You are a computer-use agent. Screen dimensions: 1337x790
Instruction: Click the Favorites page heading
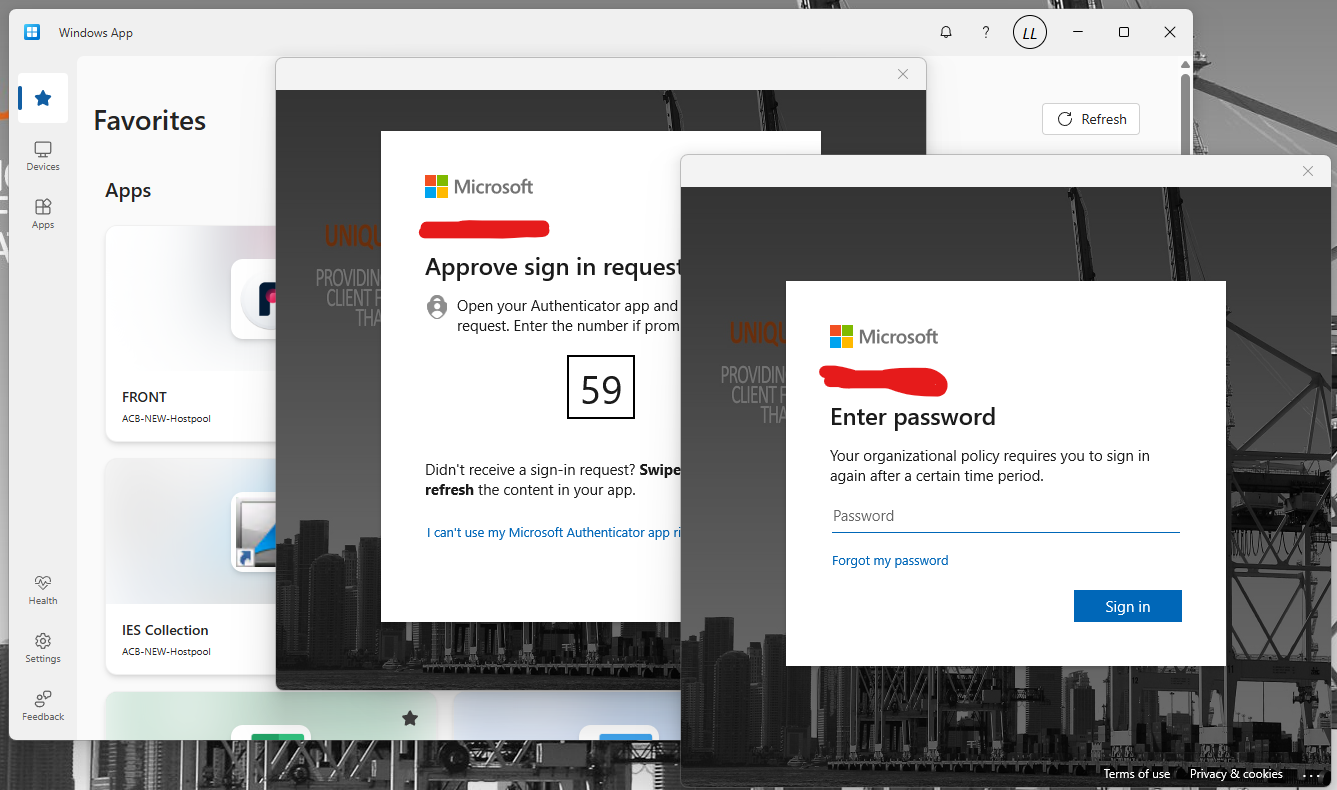(150, 121)
